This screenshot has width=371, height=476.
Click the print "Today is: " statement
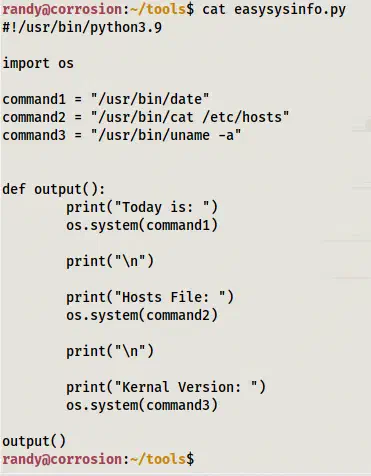pos(142,207)
